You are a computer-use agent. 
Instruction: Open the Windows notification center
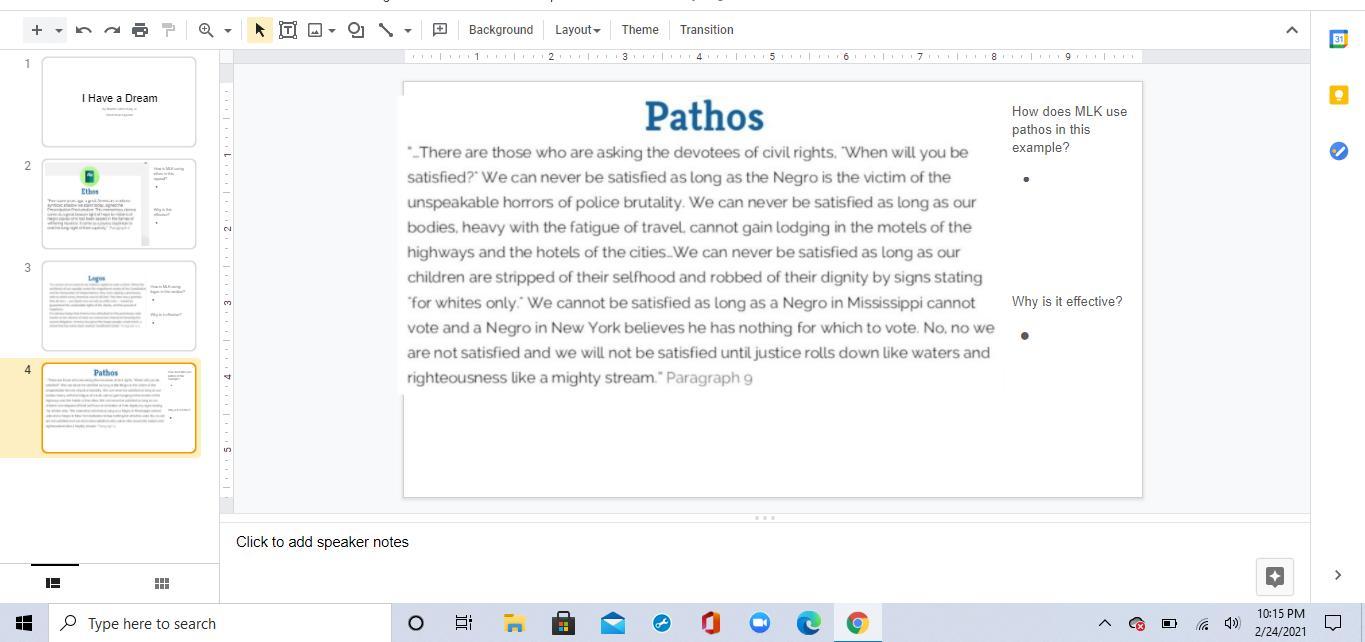pos(1333,623)
